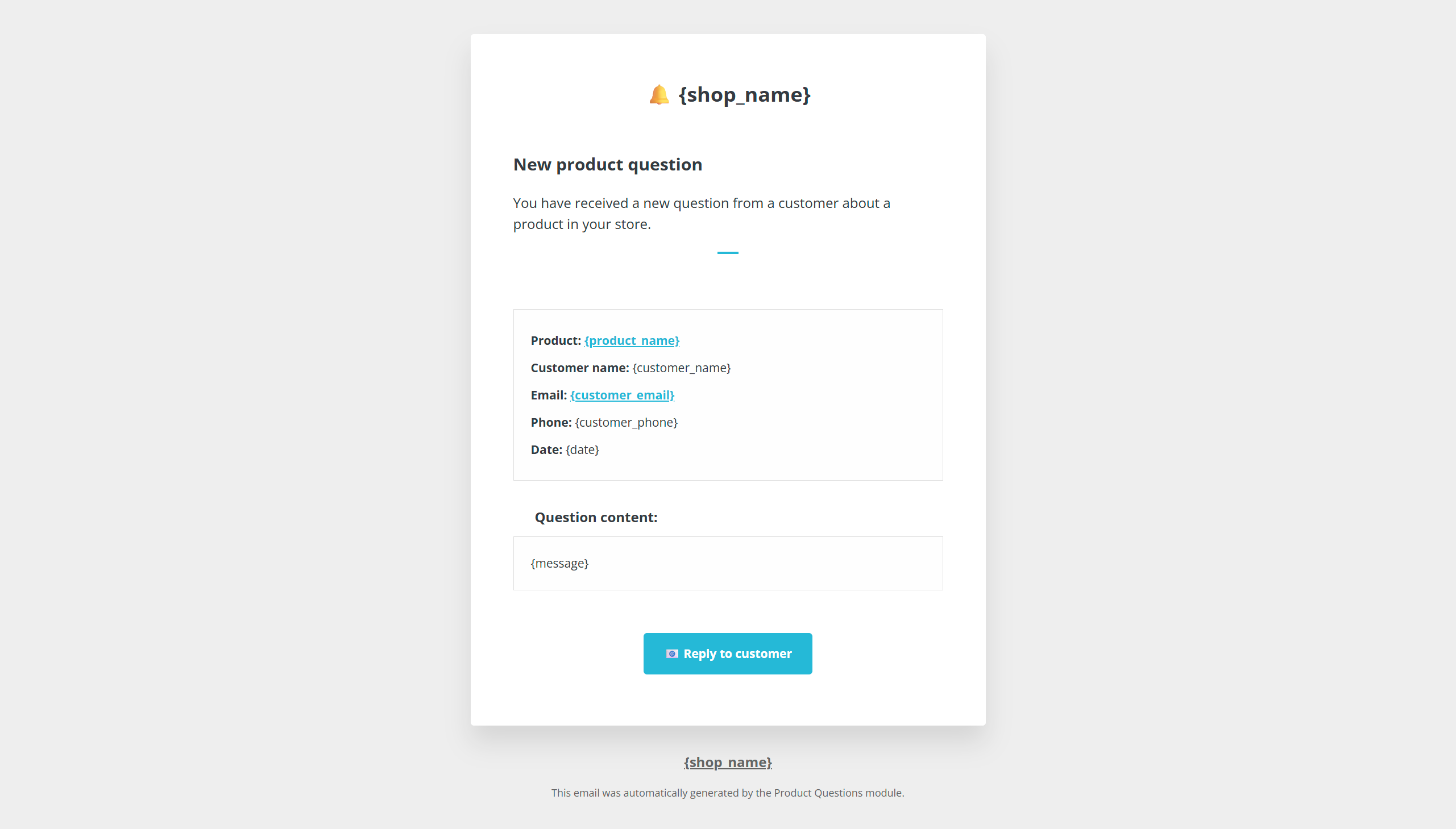Open the {customer_email} link
This screenshot has height=829, width=1456.
[x=622, y=394]
